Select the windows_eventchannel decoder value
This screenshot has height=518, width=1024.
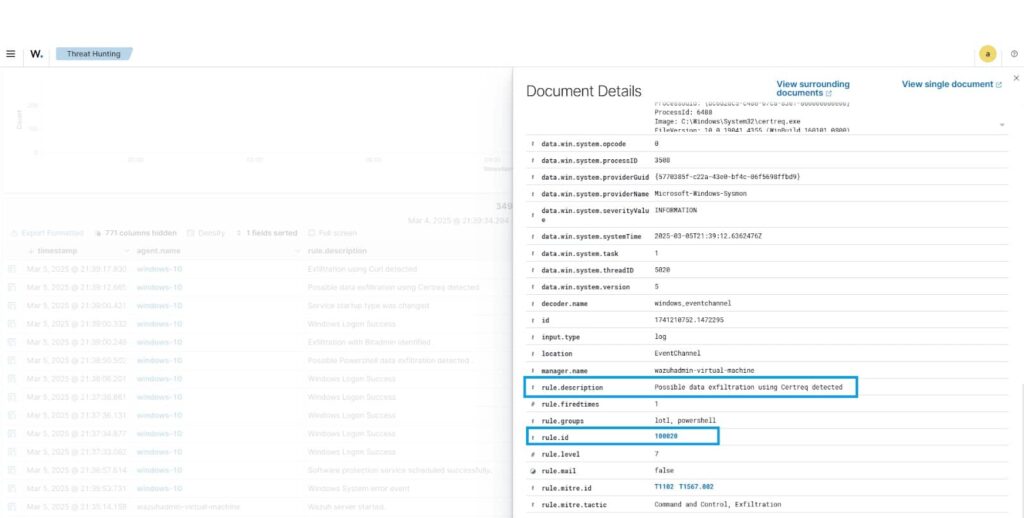[x=693, y=304]
